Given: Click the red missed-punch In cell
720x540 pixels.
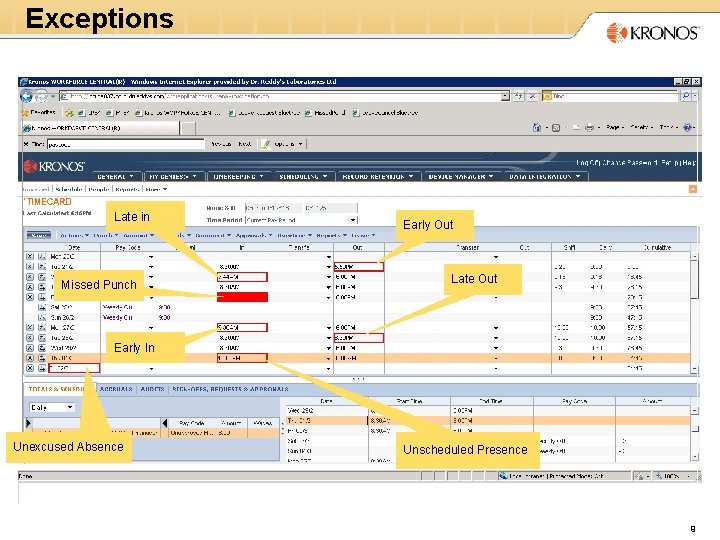Looking at the screenshot, I should click(x=242, y=297).
